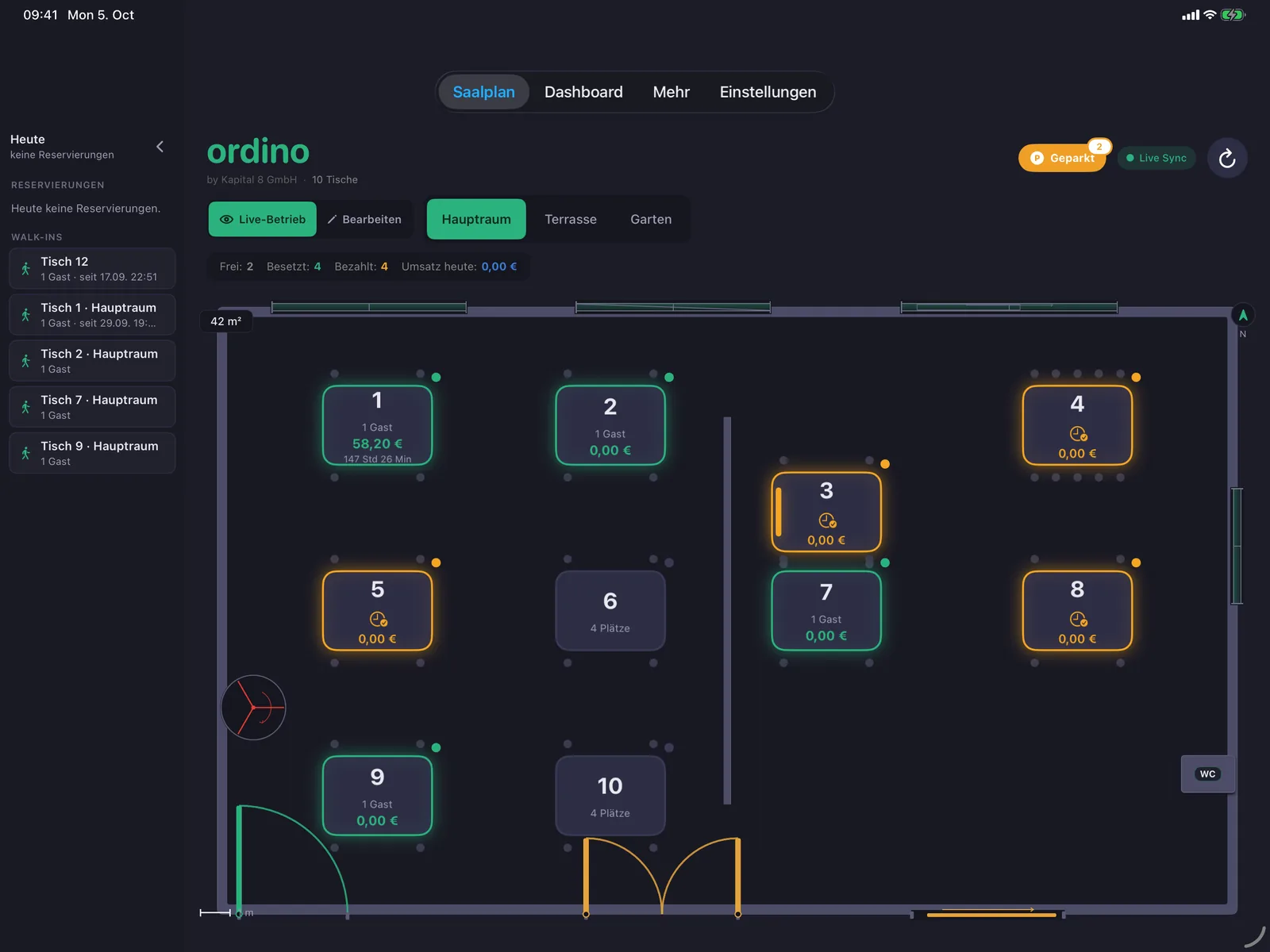The width and height of the screenshot is (1270, 952).
Task: Open the Dashboard tab
Action: point(583,92)
